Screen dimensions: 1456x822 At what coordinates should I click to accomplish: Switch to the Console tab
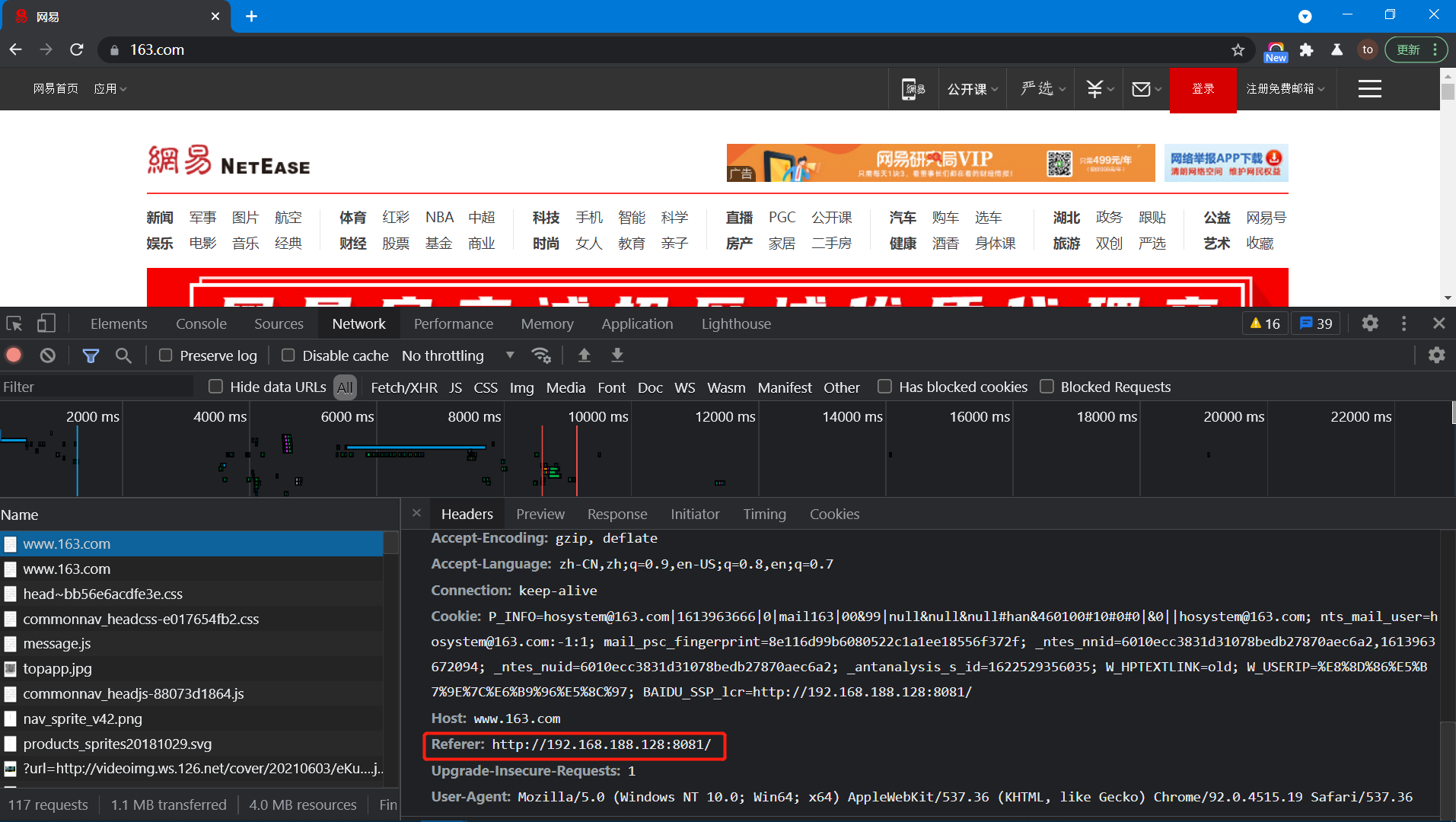point(201,323)
